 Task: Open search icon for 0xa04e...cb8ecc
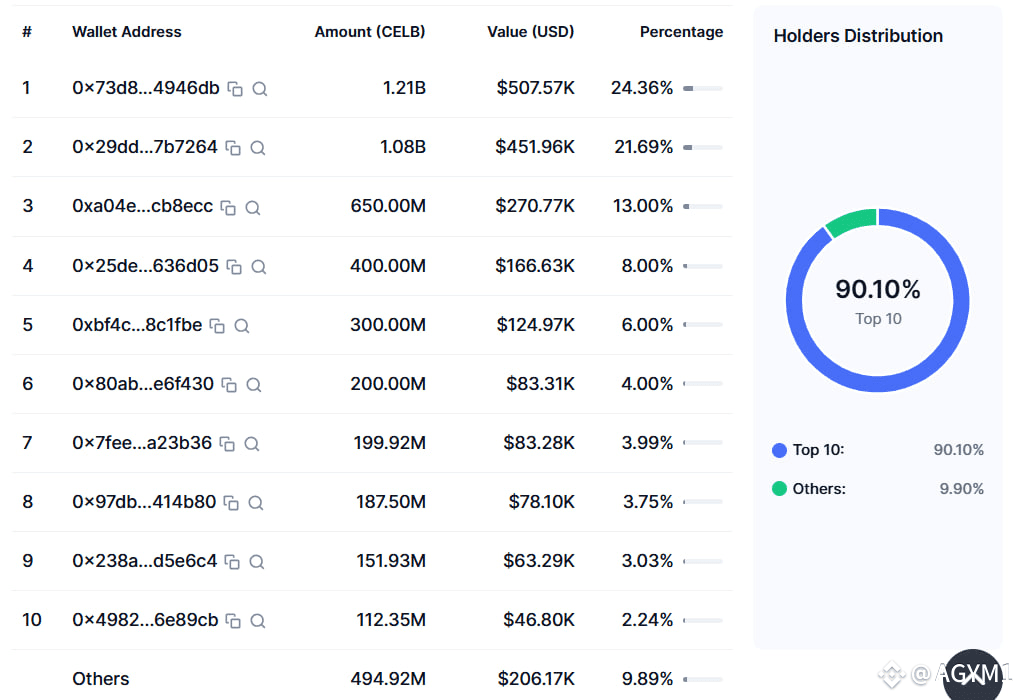(x=253, y=208)
